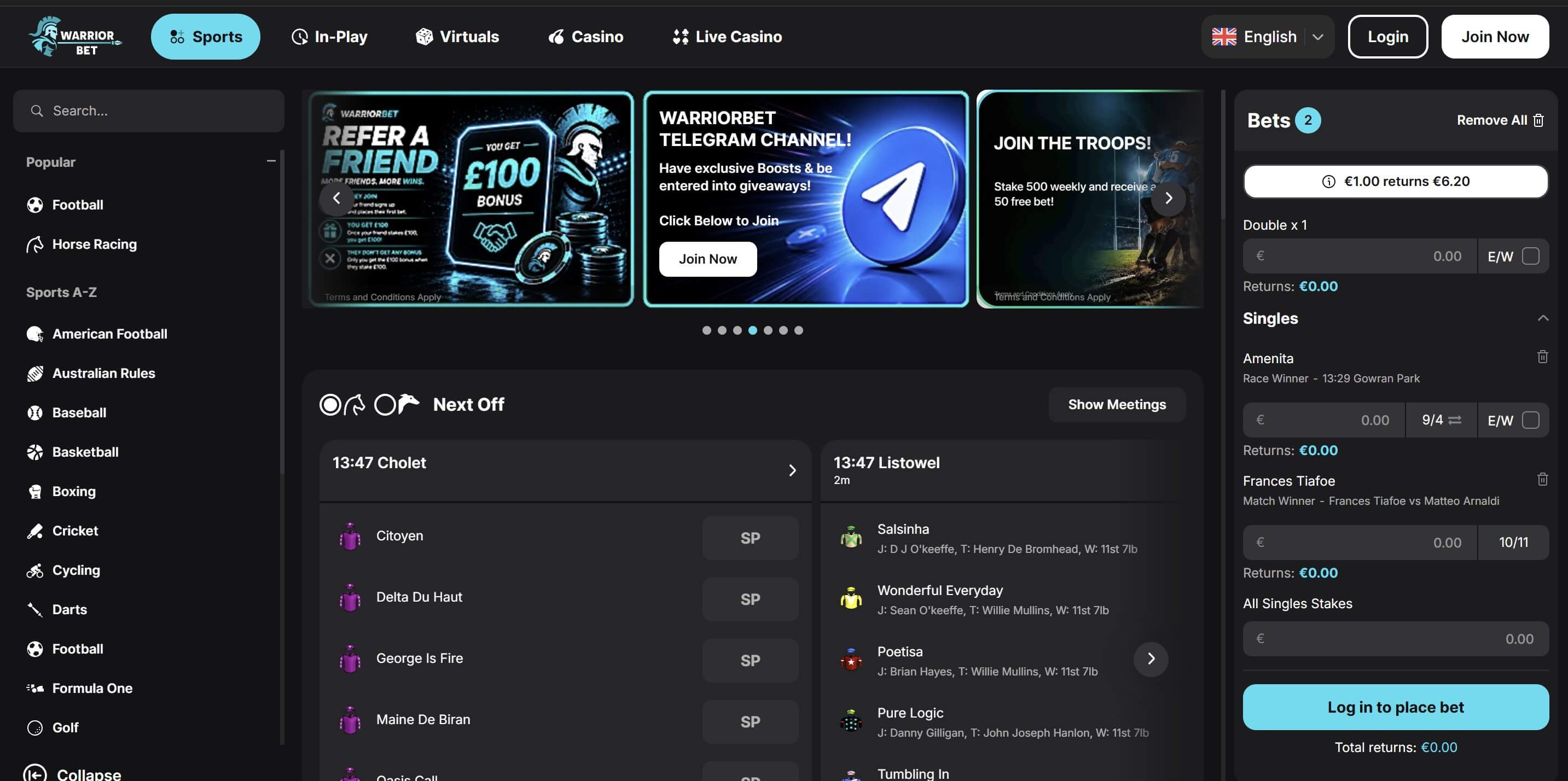
Task: Select SP odds for Delta Du Haut
Action: tap(750, 599)
